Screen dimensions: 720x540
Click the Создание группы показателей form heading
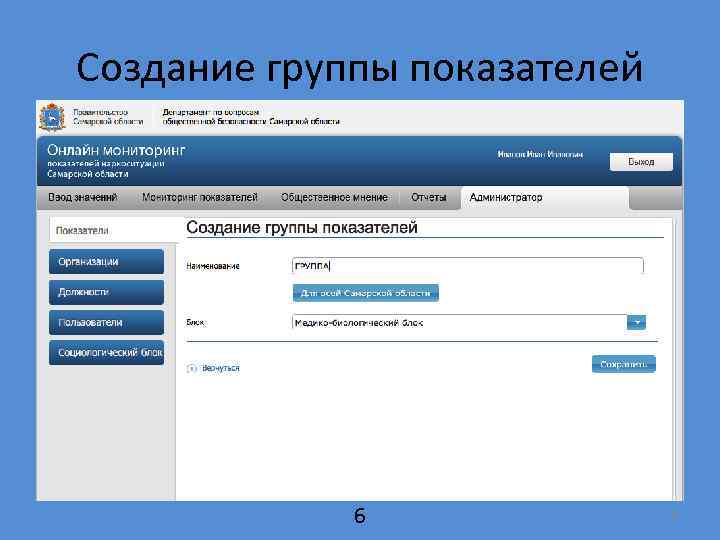pyautogui.click(x=302, y=227)
